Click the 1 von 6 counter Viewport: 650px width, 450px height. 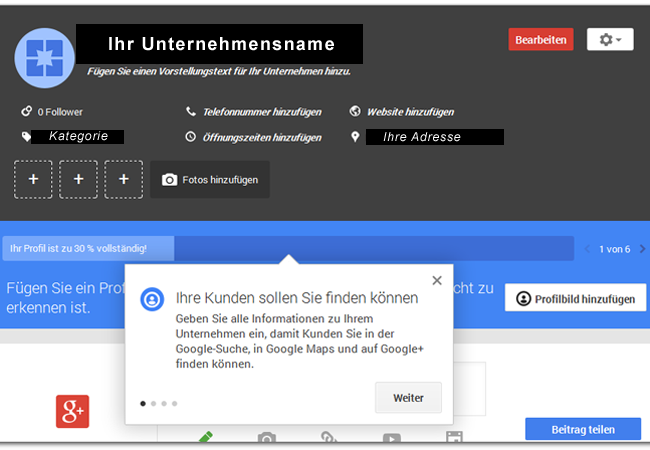[x=615, y=249]
